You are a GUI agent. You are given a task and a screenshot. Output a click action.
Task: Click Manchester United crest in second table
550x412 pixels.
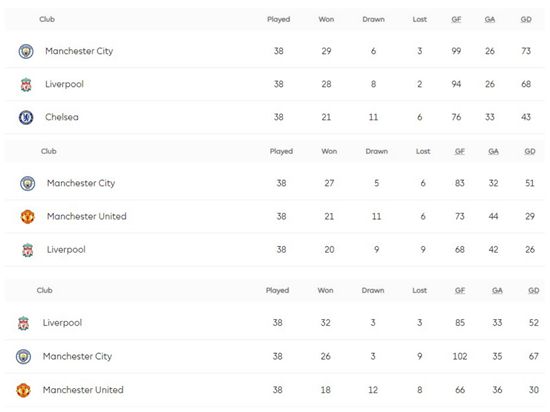(x=28, y=216)
